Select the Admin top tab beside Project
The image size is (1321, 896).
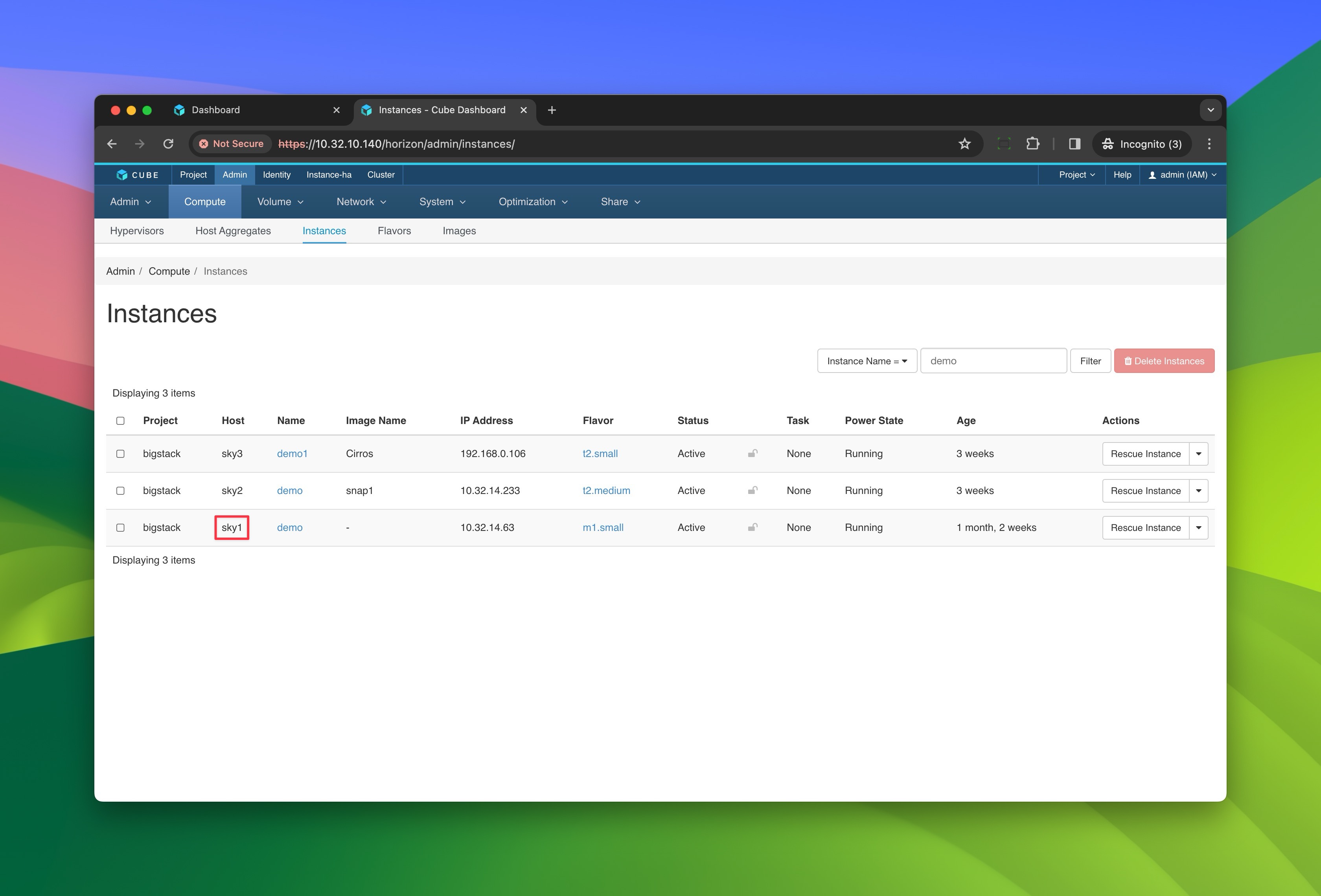pyautogui.click(x=235, y=175)
